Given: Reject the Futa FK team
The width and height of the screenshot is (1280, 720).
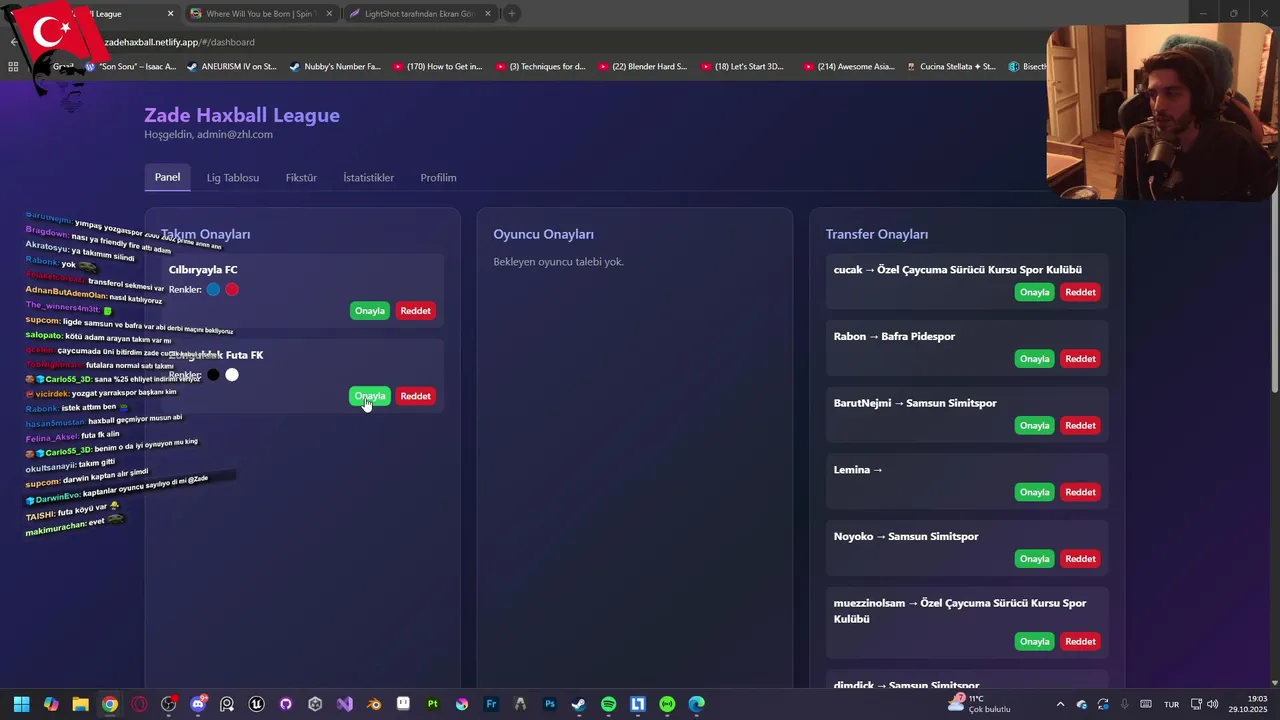Looking at the screenshot, I should click(x=416, y=396).
